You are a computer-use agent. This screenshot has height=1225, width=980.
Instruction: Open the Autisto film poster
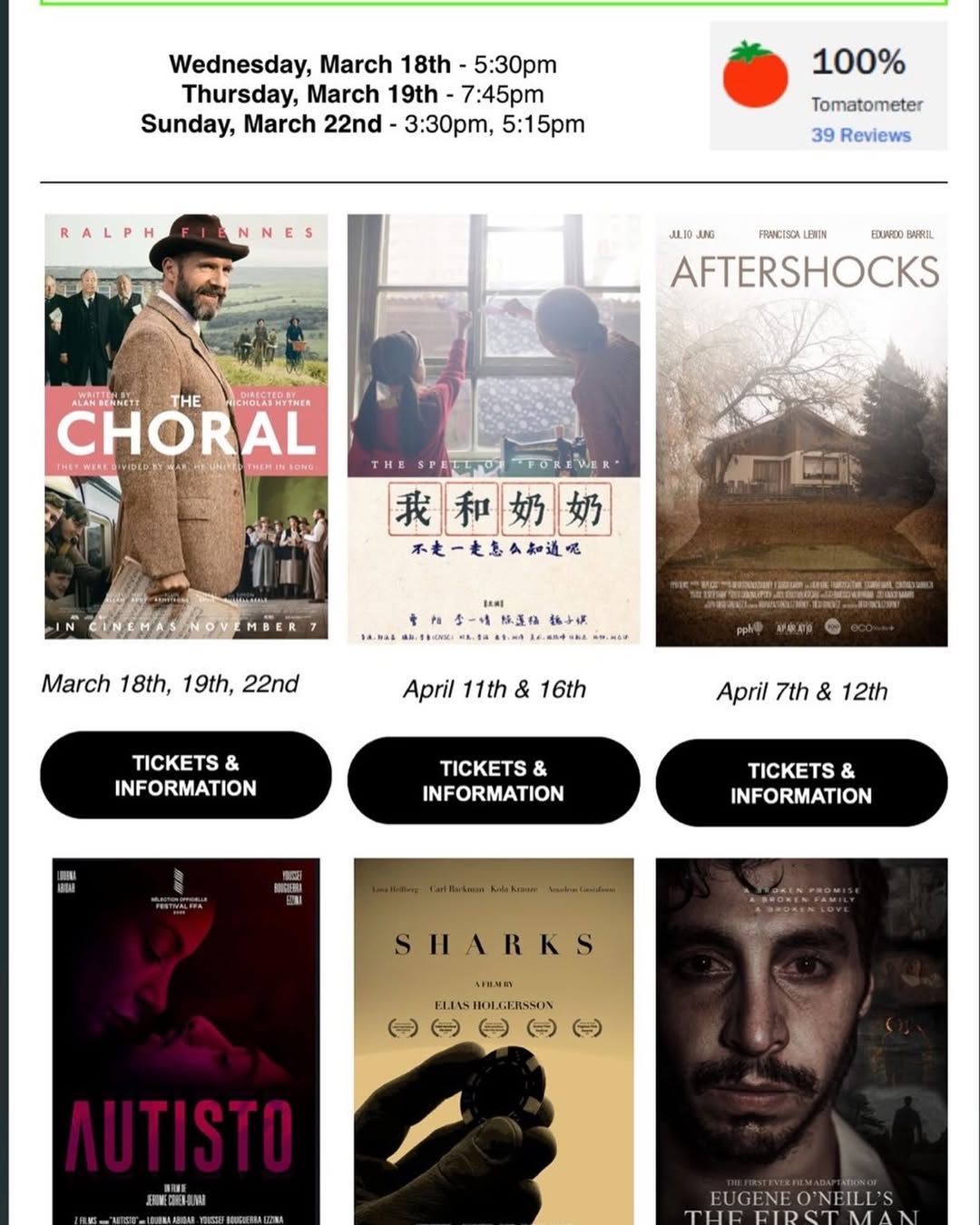click(x=186, y=1041)
